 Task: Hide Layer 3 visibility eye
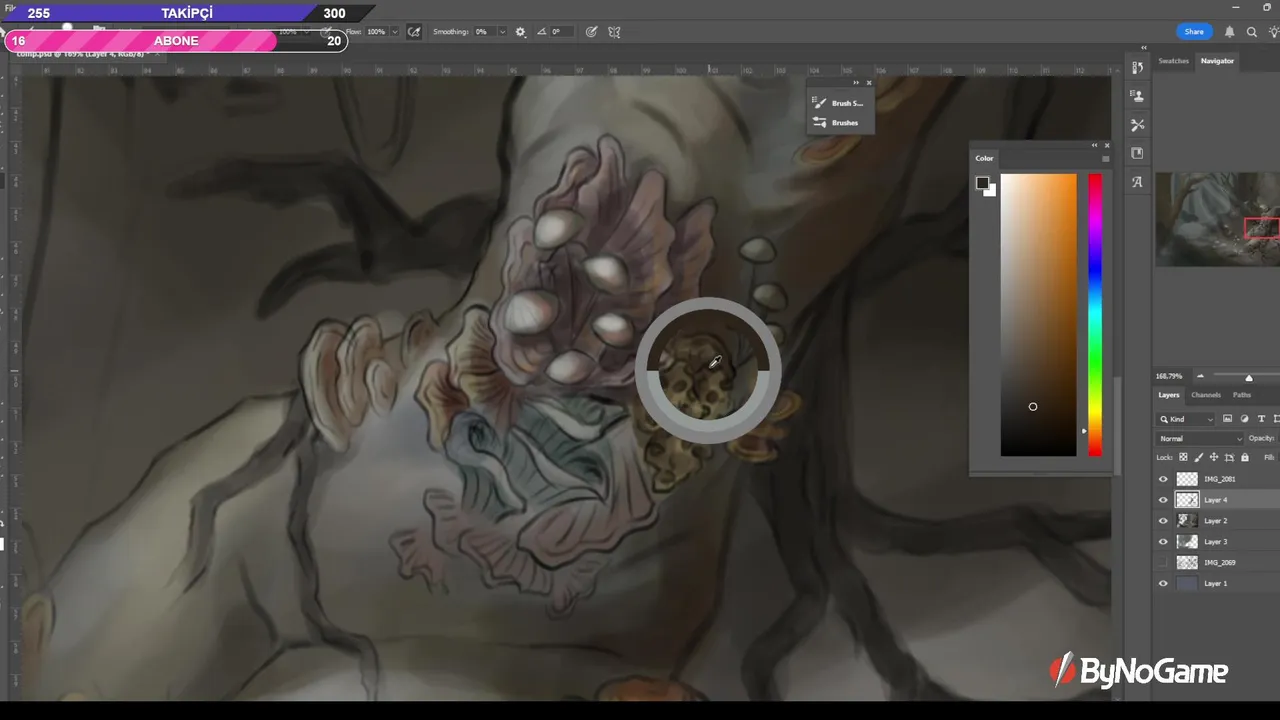1162,542
